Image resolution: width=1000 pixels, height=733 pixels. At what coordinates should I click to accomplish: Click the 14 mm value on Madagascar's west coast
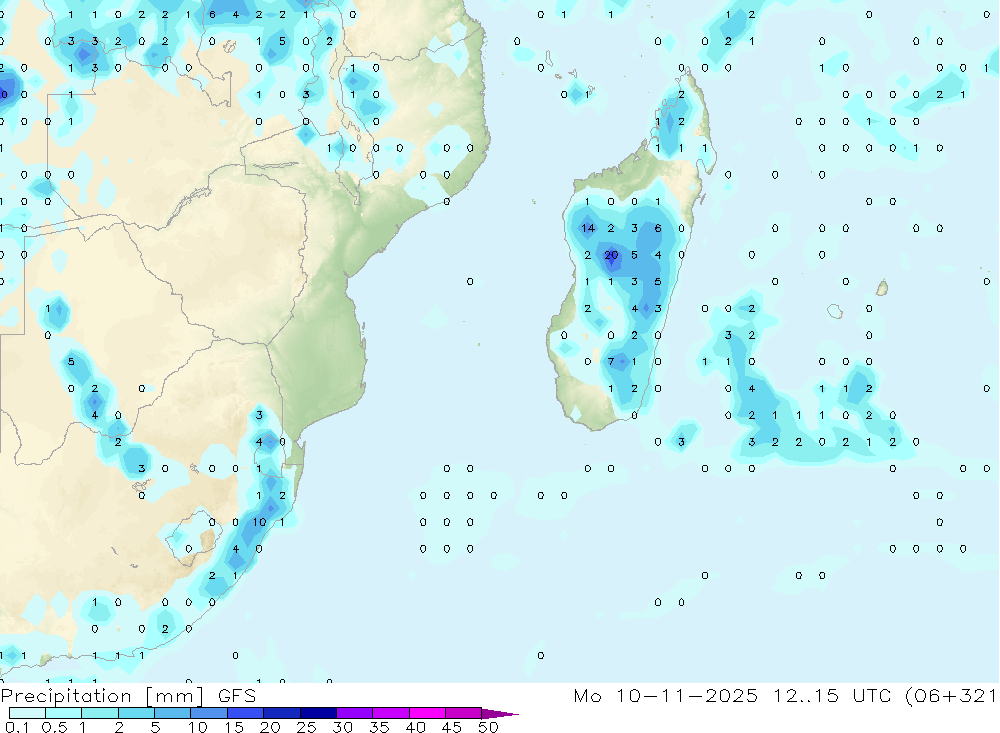tap(588, 228)
